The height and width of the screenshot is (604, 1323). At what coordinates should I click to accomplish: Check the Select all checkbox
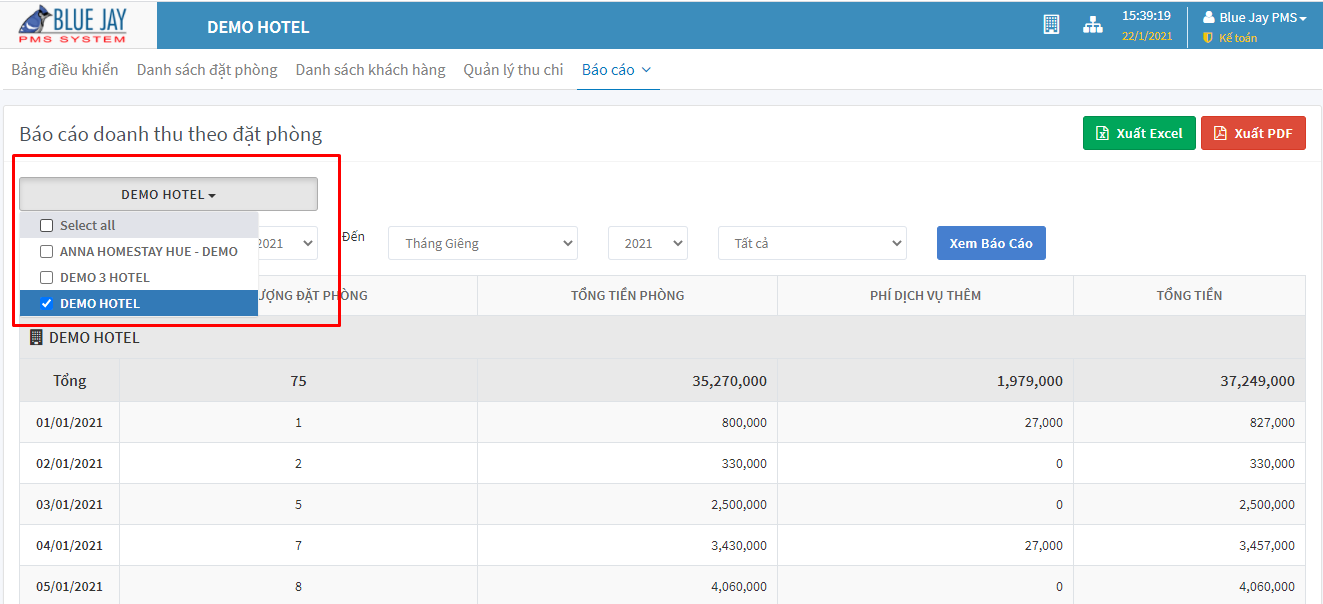coord(46,226)
